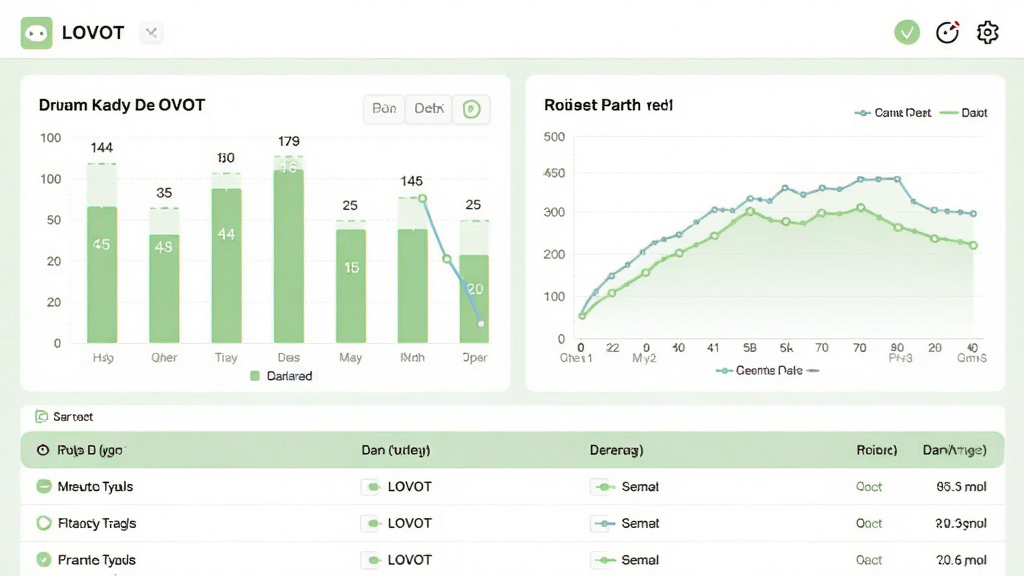
Task: Open the Oact link in the Prante Tyods row
Action: pos(869,560)
